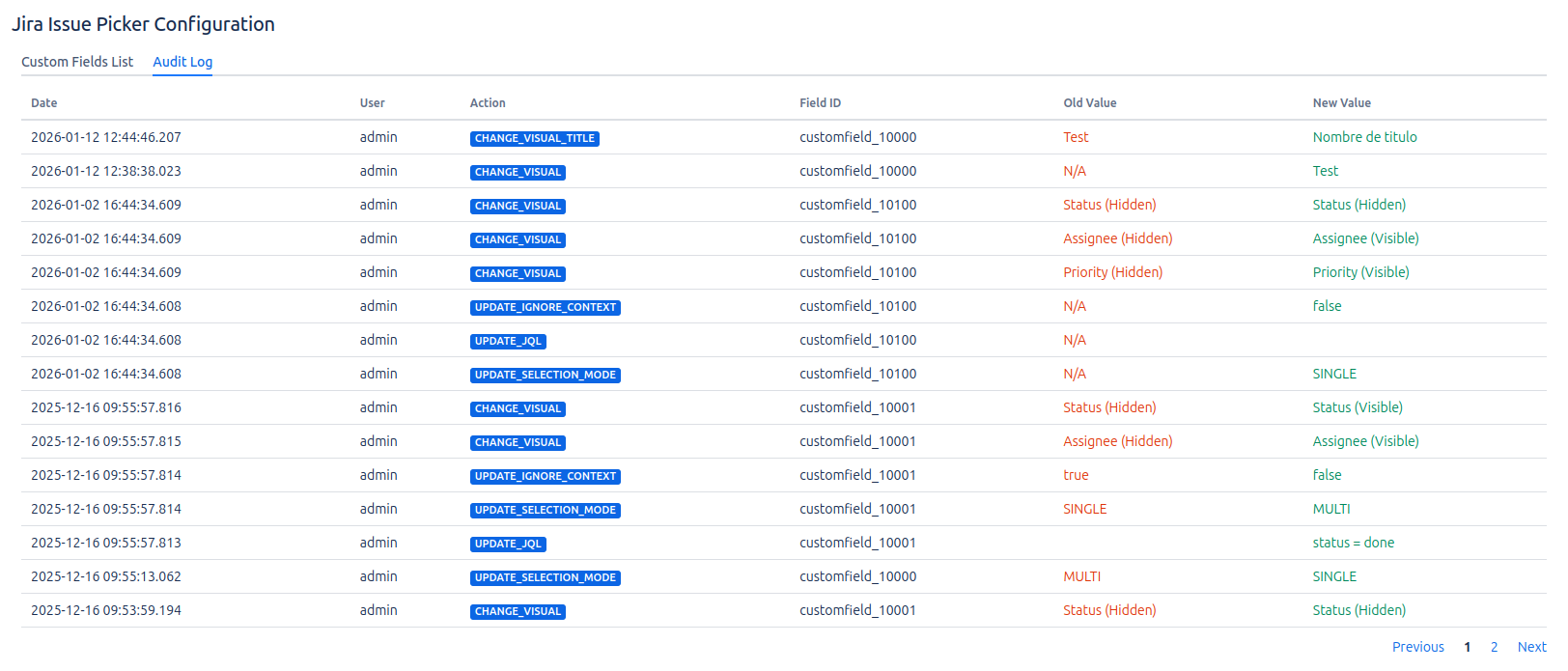Image resolution: width=1568 pixels, height=671 pixels.
Task: Click the Old Value column header
Action: (1089, 103)
